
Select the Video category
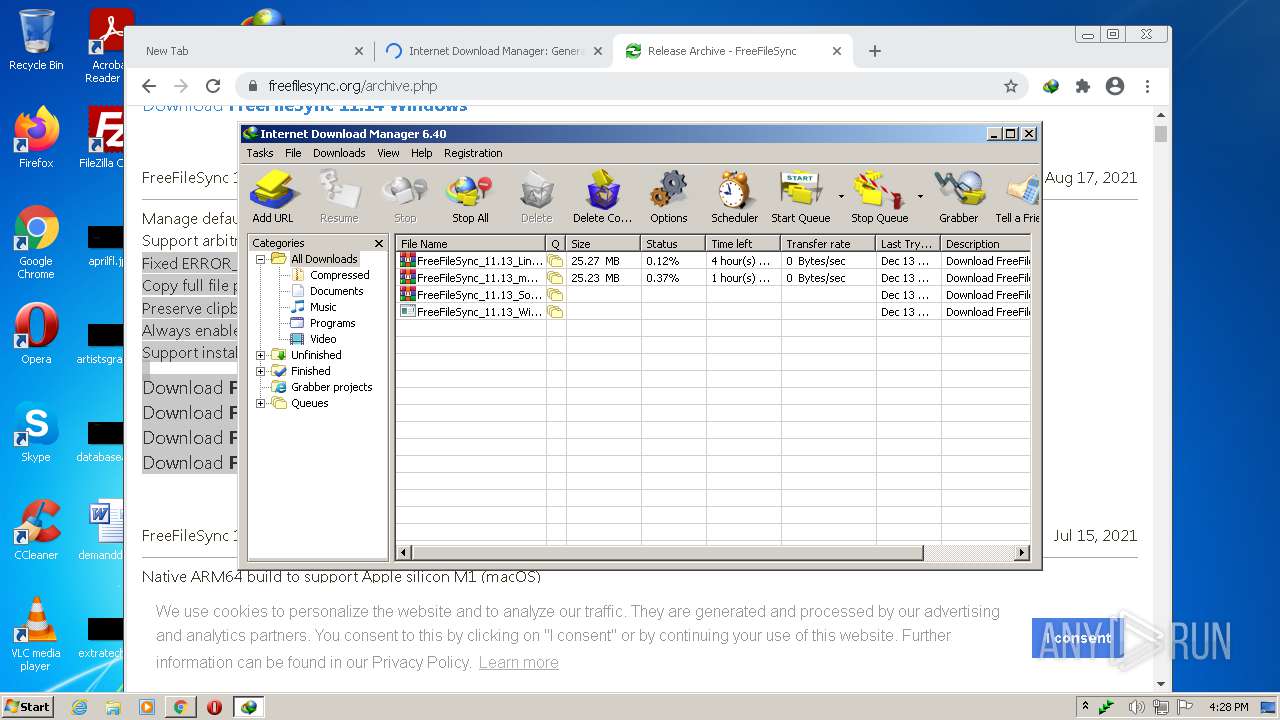[x=323, y=339]
